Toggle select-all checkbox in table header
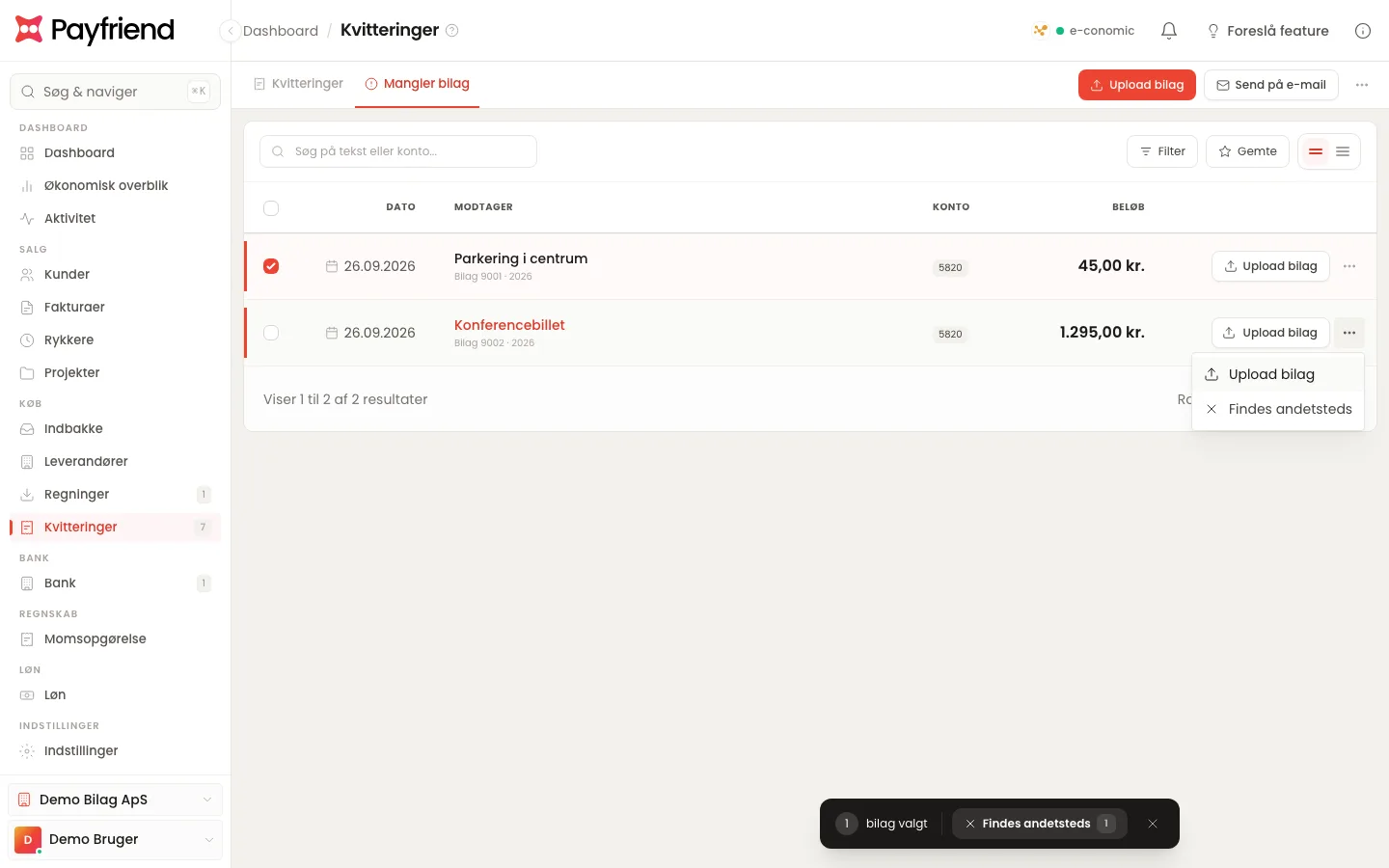The image size is (1389, 868). [271, 208]
